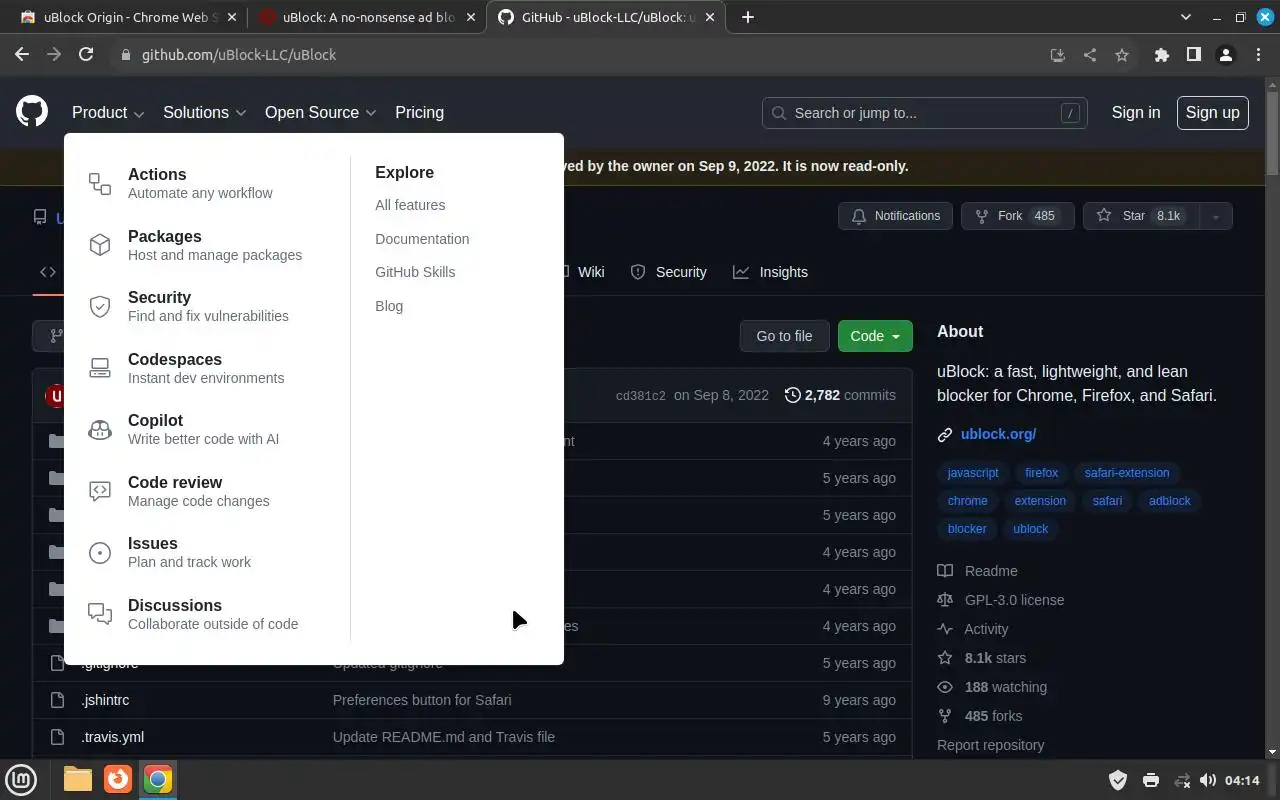View the 2,782 commits history
This screenshot has width=1280, height=800.
click(x=840, y=395)
